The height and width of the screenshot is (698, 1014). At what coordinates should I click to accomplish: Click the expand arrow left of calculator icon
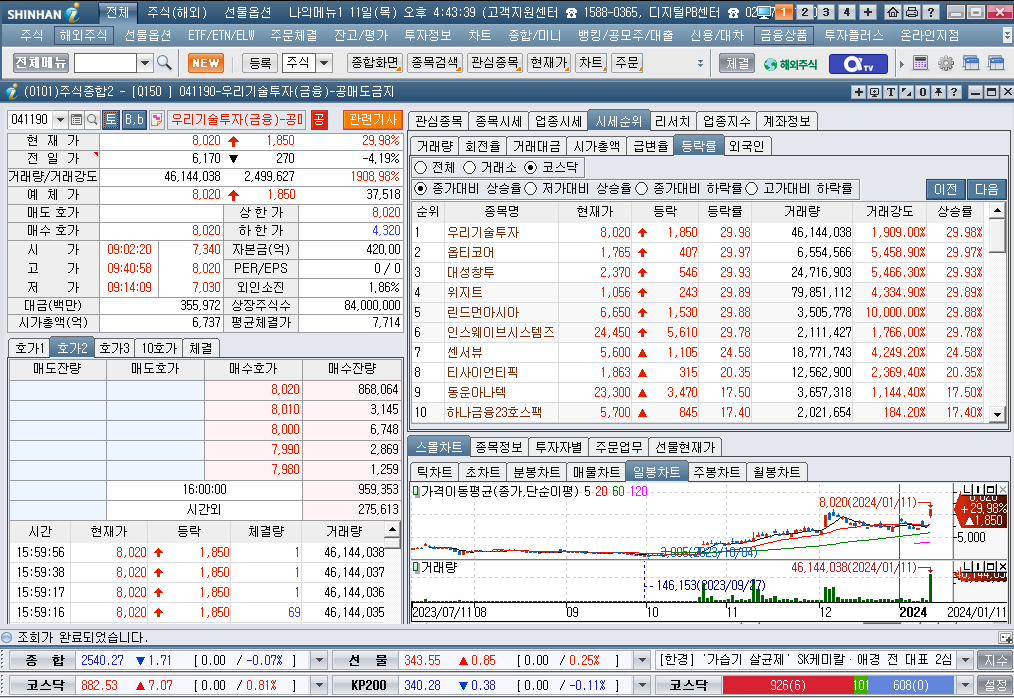pos(901,63)
